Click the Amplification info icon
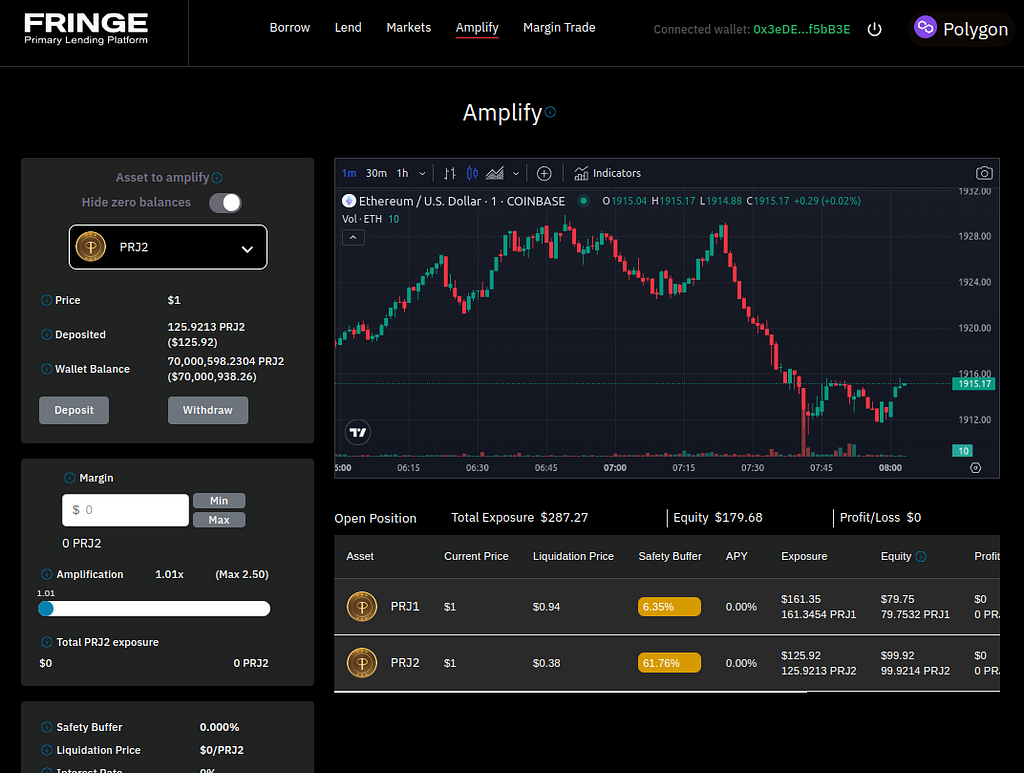Screen dimensions: 1024x773 pos(46,575)
